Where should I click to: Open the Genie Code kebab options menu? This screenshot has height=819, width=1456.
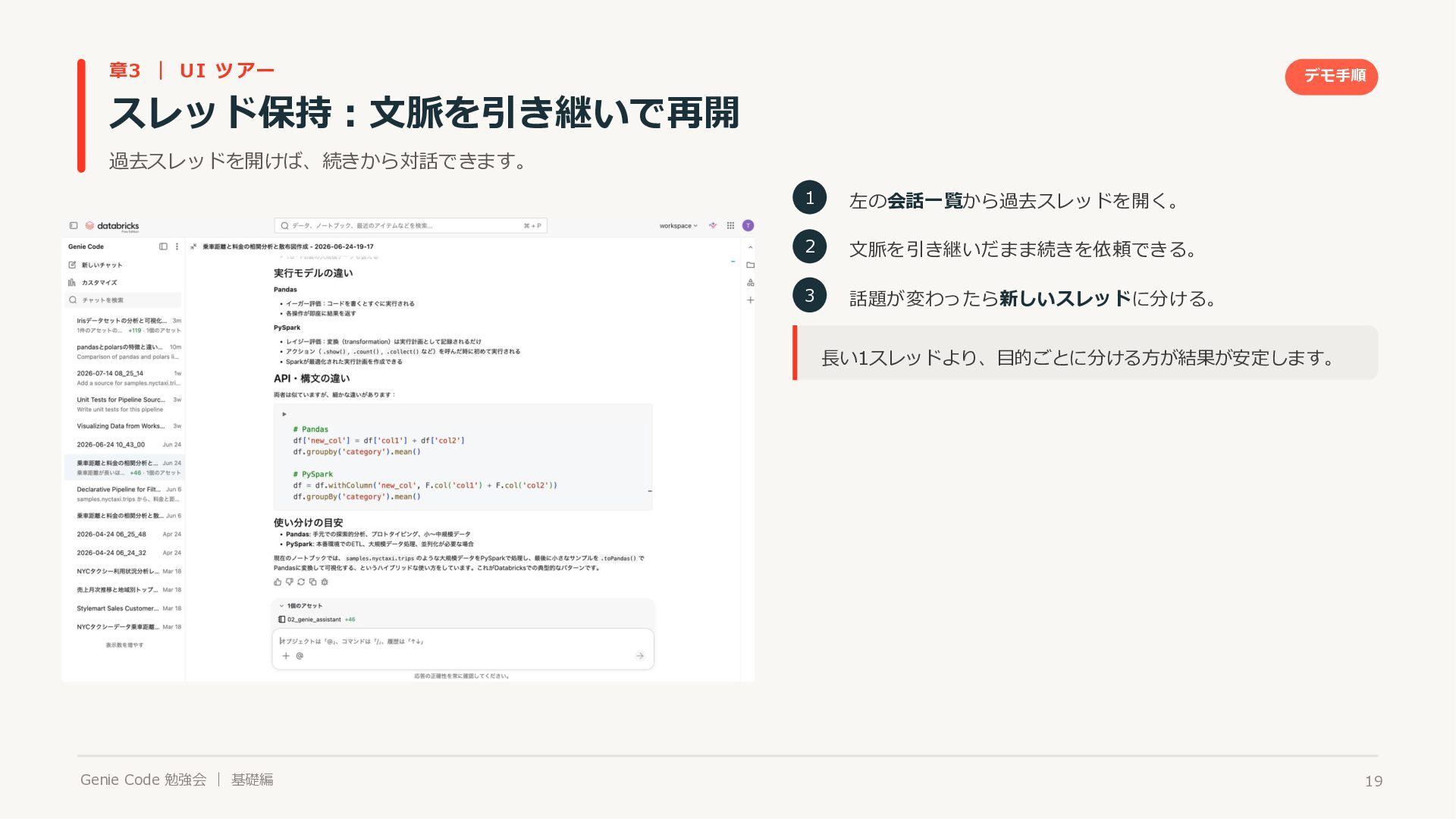(177, 246)
